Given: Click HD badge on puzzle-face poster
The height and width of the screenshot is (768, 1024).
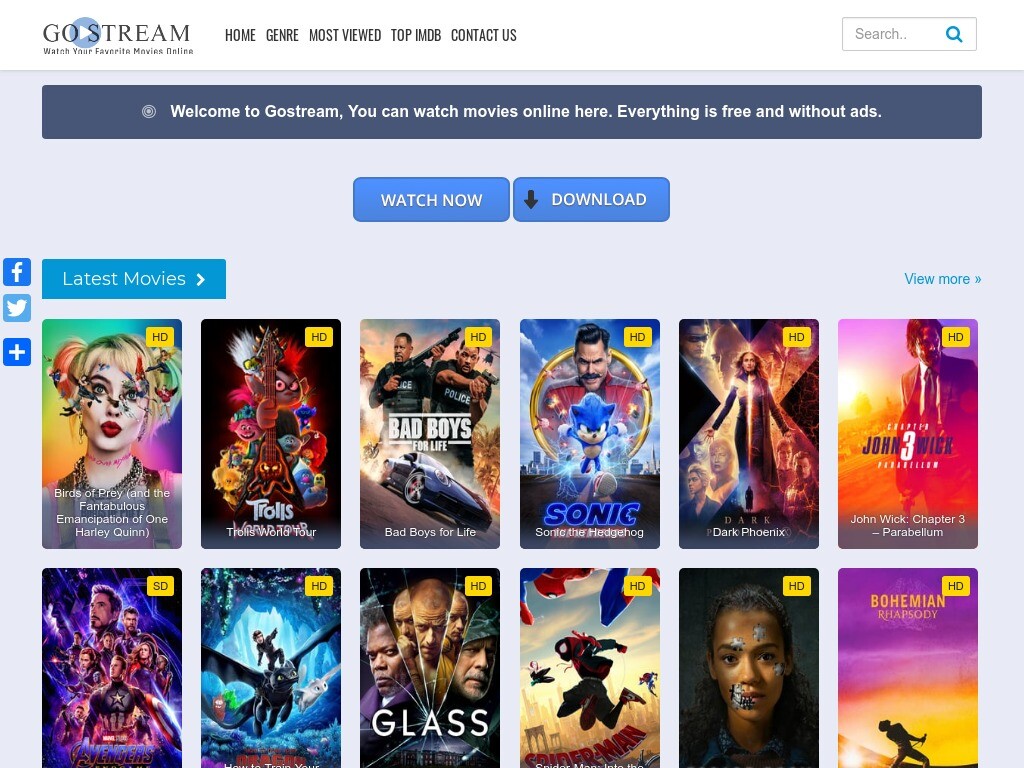Looking at the screenshot, I should pyautogui.click(x=797, y=586).
